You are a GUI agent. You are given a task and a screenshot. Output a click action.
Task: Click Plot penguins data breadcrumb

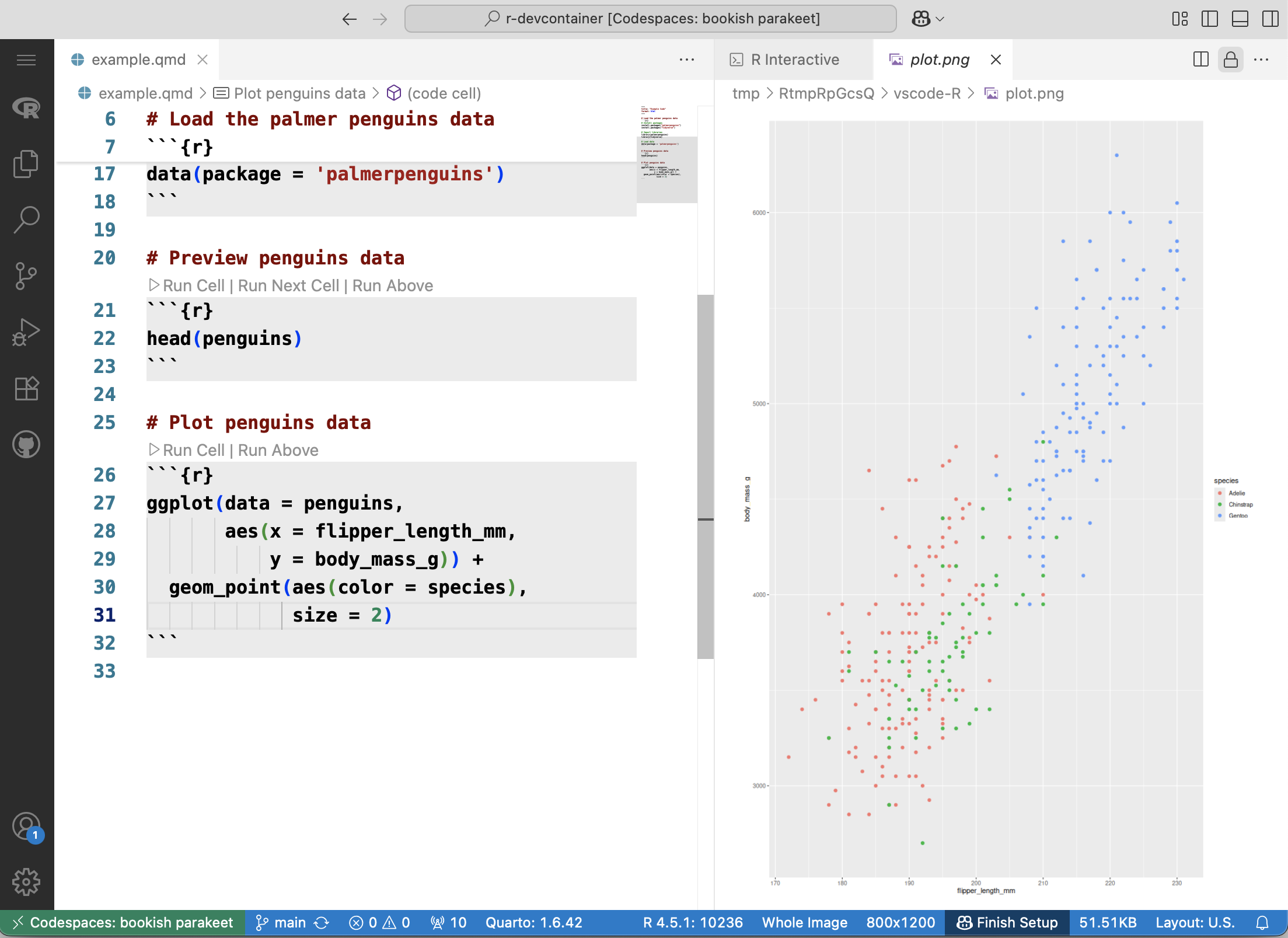click(x=299, y=93)
